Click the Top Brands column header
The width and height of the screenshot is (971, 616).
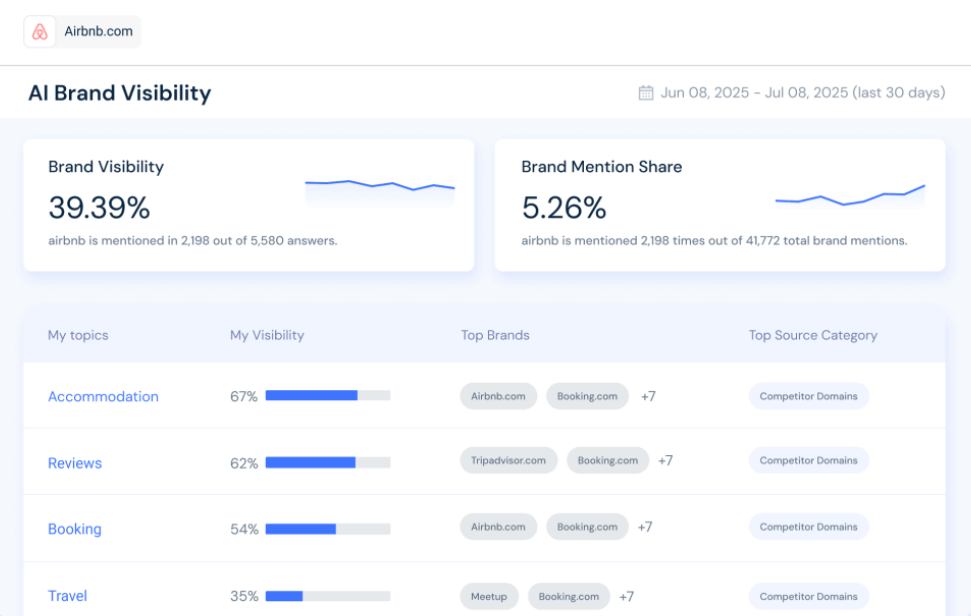coord(495,335)
